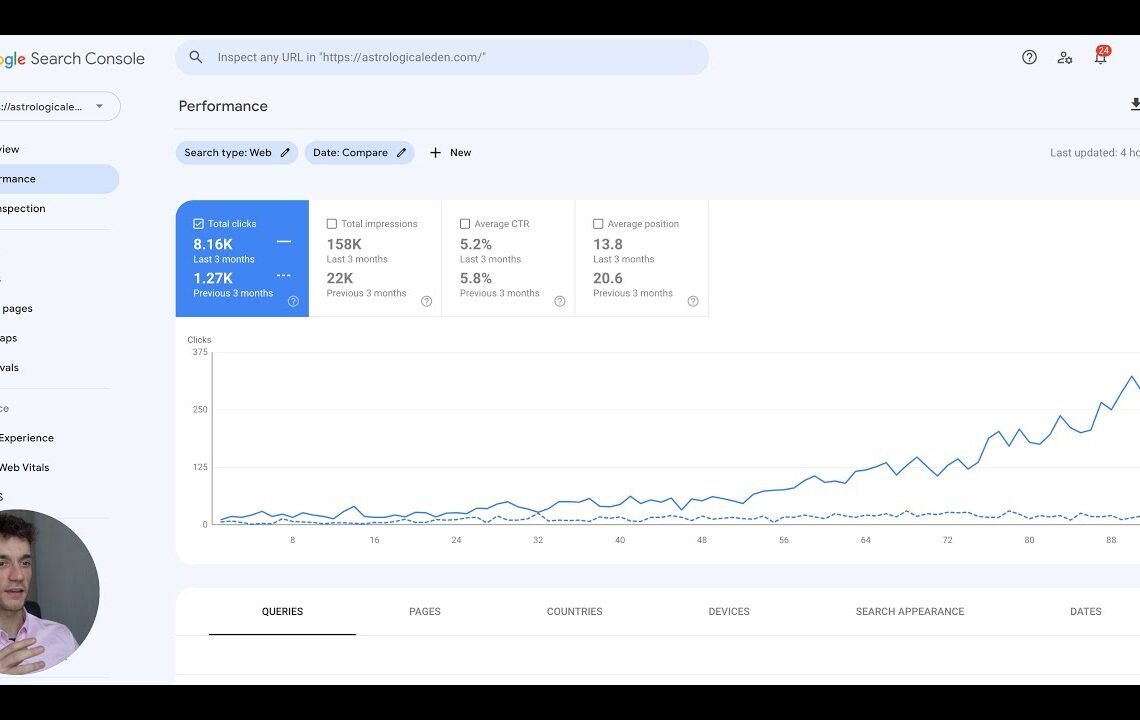Click the 158K impressions value
Screen dimensions: 1140x720
pyautogui.click(x=344, y=244)
